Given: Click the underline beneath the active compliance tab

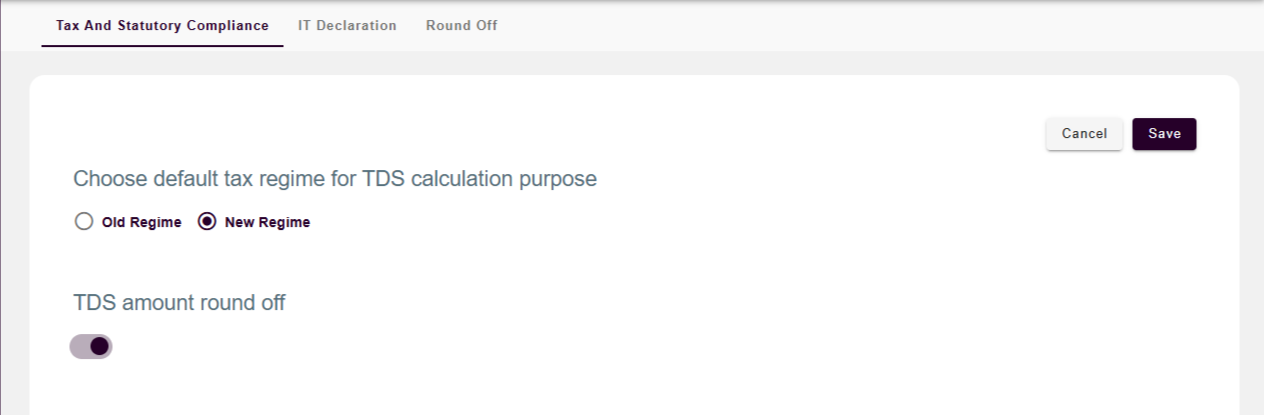Looking at the screenshot, I should point(162,46).
